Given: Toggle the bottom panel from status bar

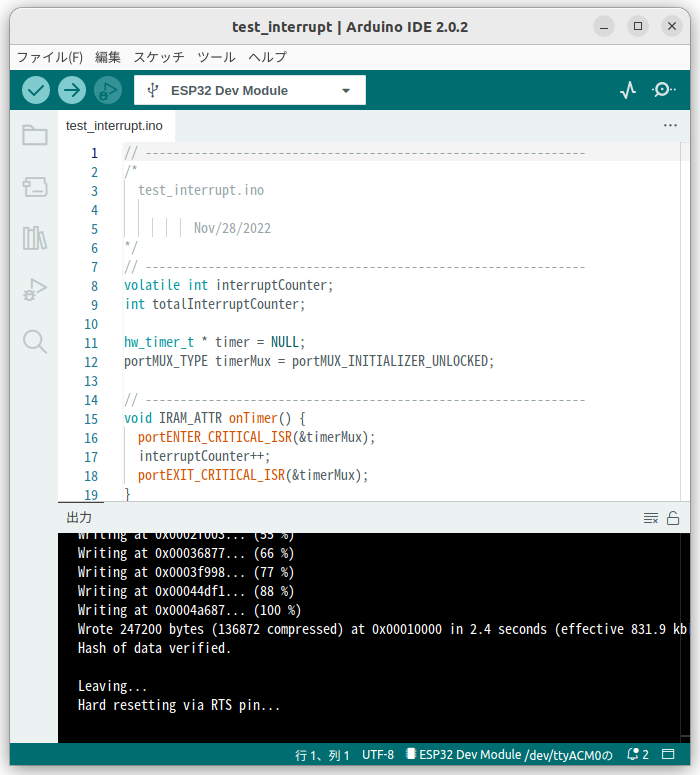Looking at the screenshot, I should [668, 754].
